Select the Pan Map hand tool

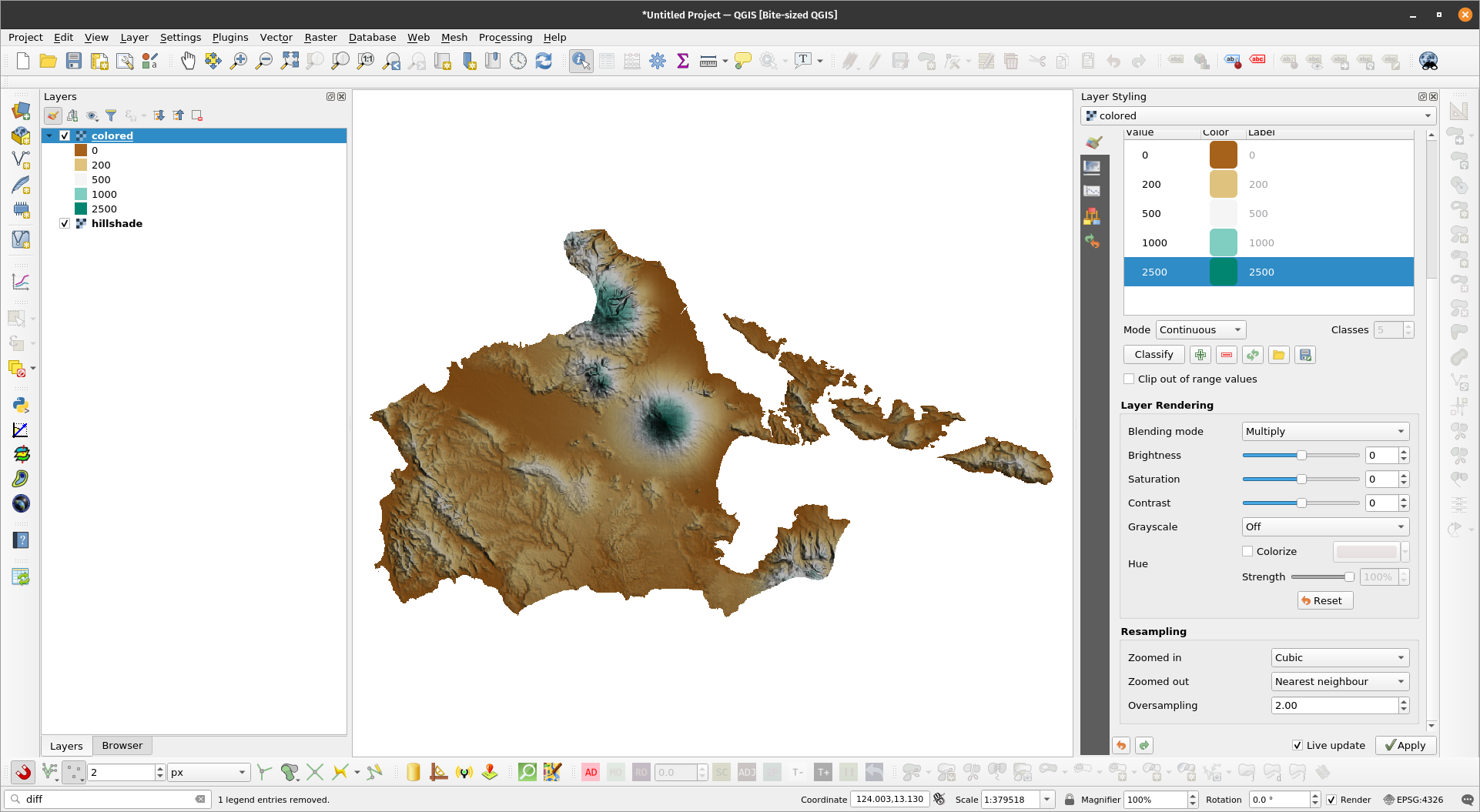[x=188, y=61]
